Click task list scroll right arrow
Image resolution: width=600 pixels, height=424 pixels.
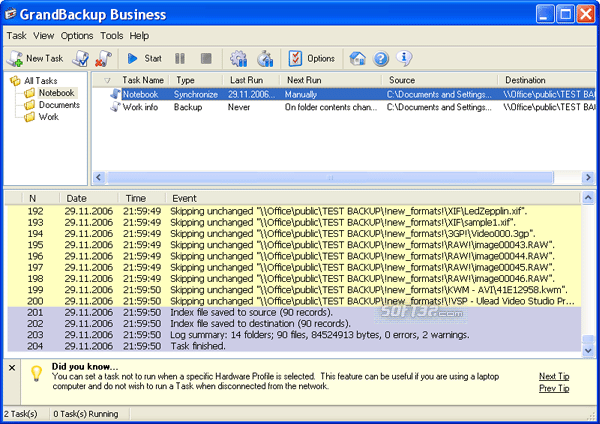tap(588, 178)
